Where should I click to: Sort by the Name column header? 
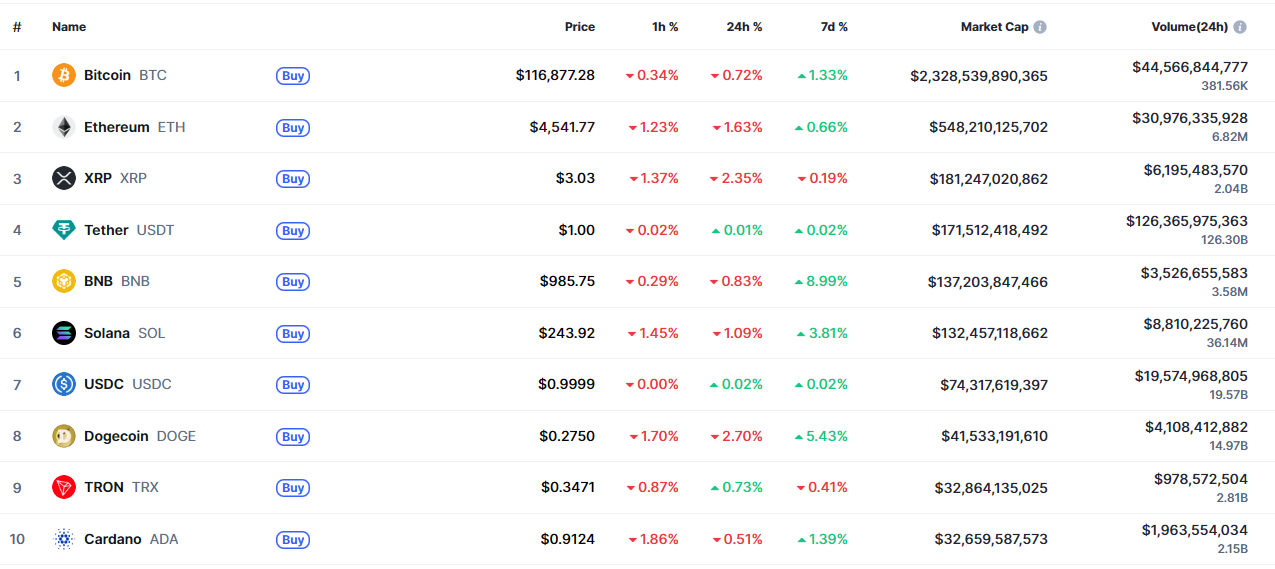(x=69, y=27)
